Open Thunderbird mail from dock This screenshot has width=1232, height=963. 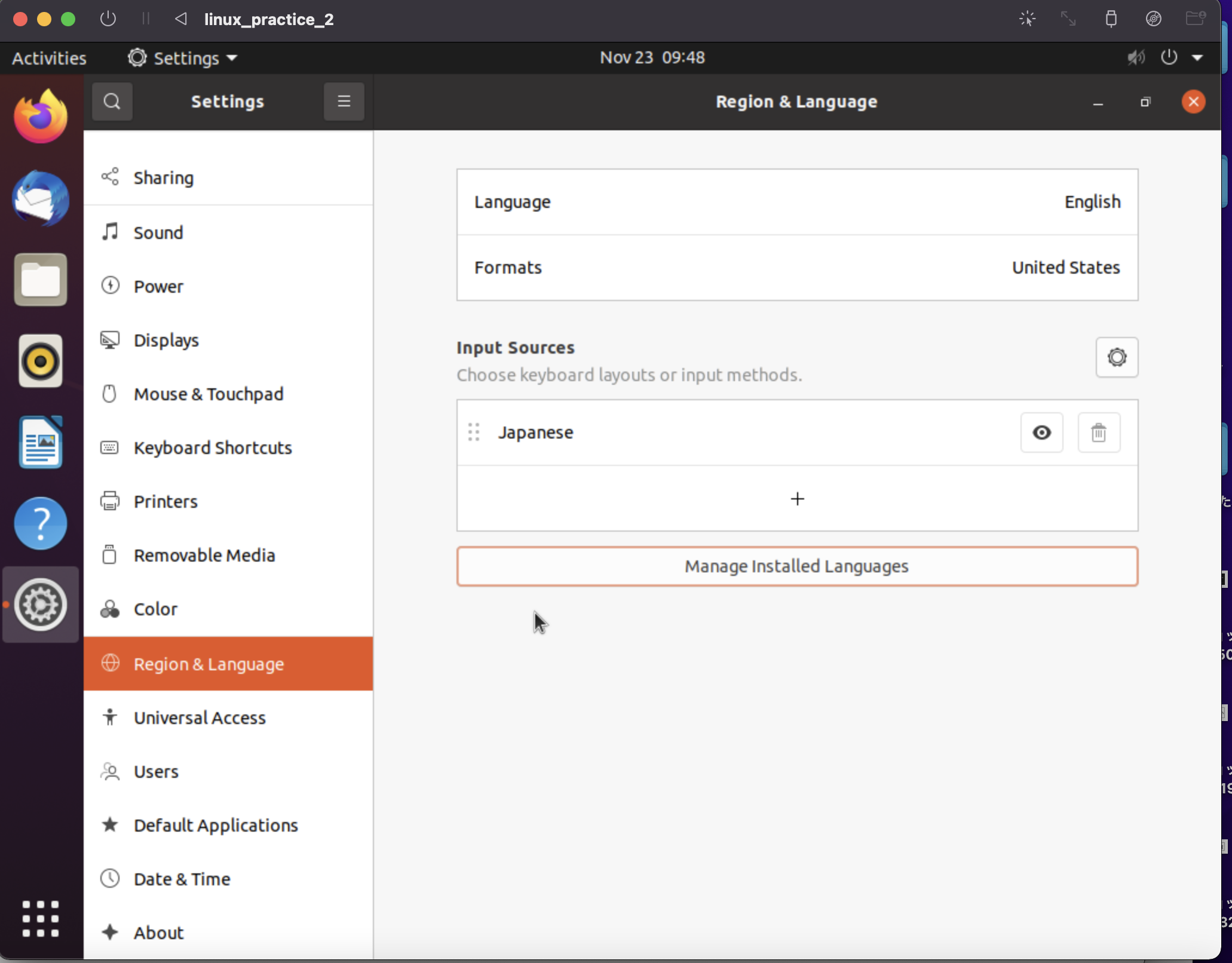point(41,198)
